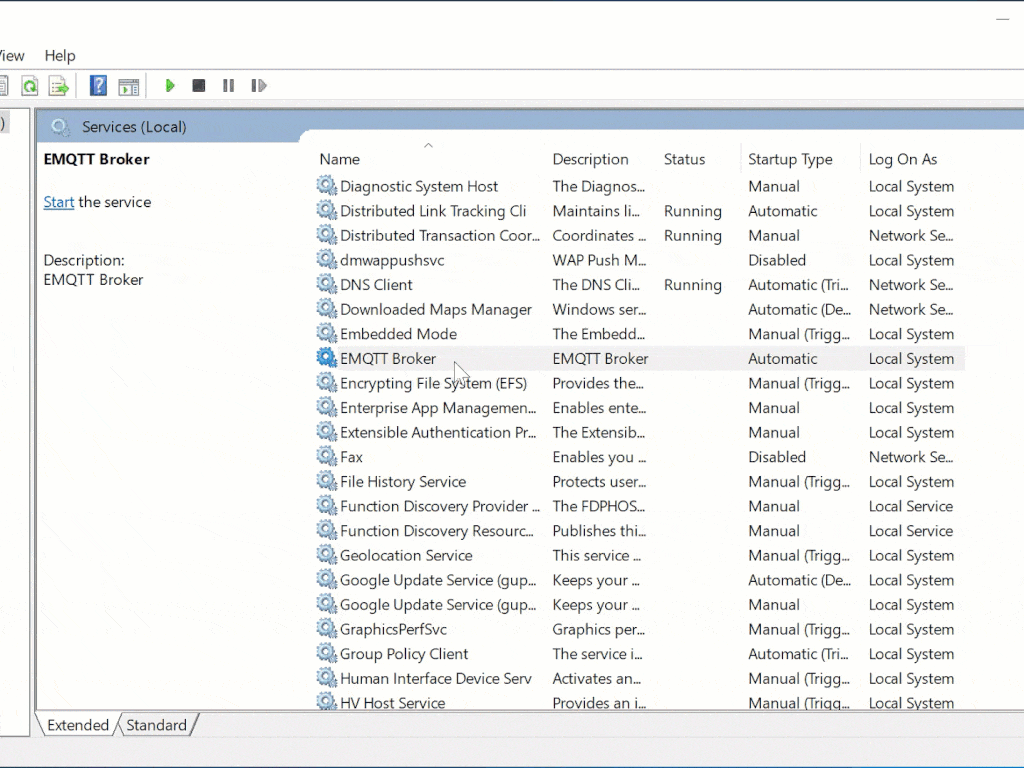Click the Network Se... logon for Fax
Screen dimensions: 1024x768
pos(910,456)
